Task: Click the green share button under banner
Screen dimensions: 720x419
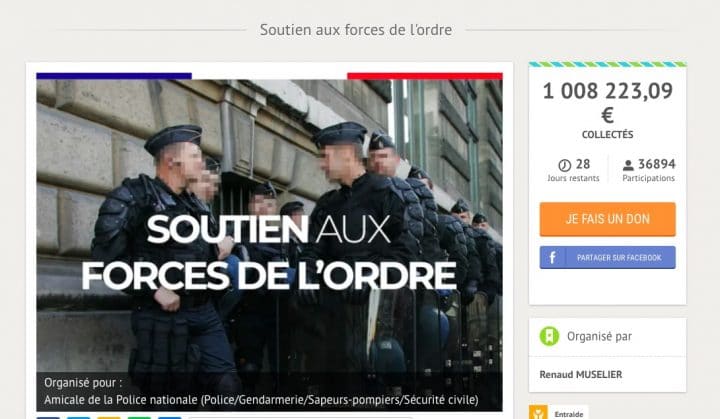Action: pos(139,418)
